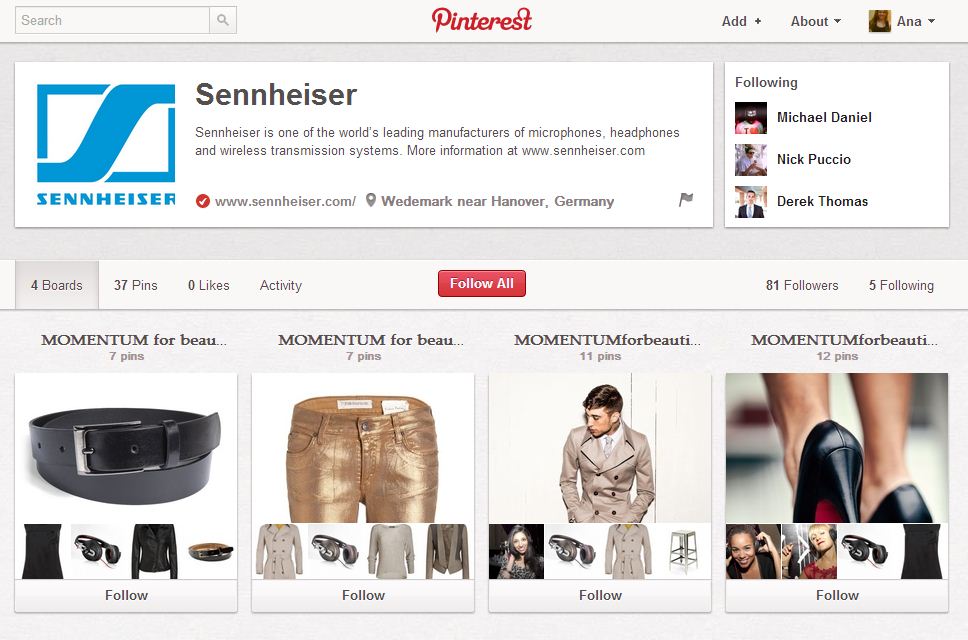The width and height of the screenshot is (968, 640).
Task: Open the Activity tab
Action: coord(281,285)
